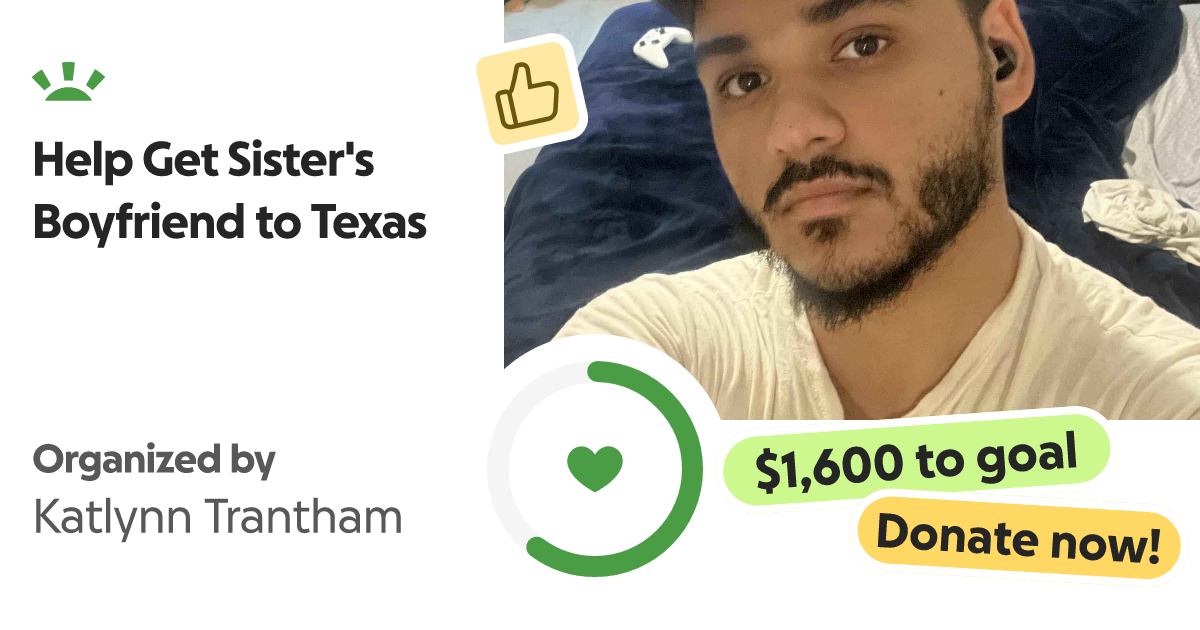Click the white circle around the heart
This screenshot has width=1200, height=630.
(595, 468)
